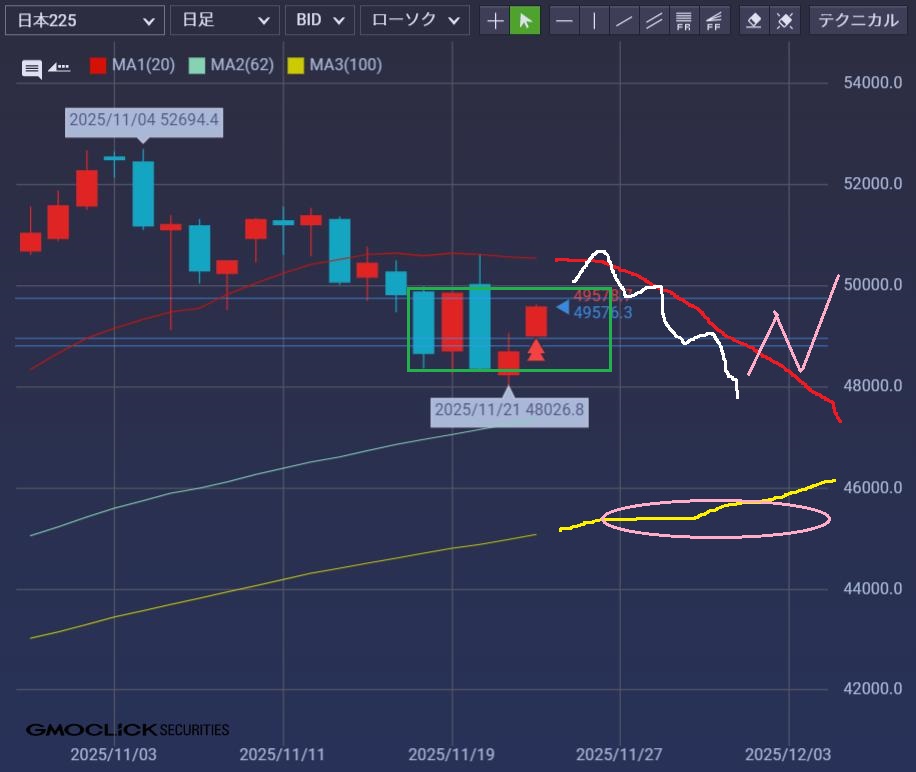This screenshot has height=772, width=916.
Task: Choose the vertical line drawing tool
Action: (x=595, y=20)
